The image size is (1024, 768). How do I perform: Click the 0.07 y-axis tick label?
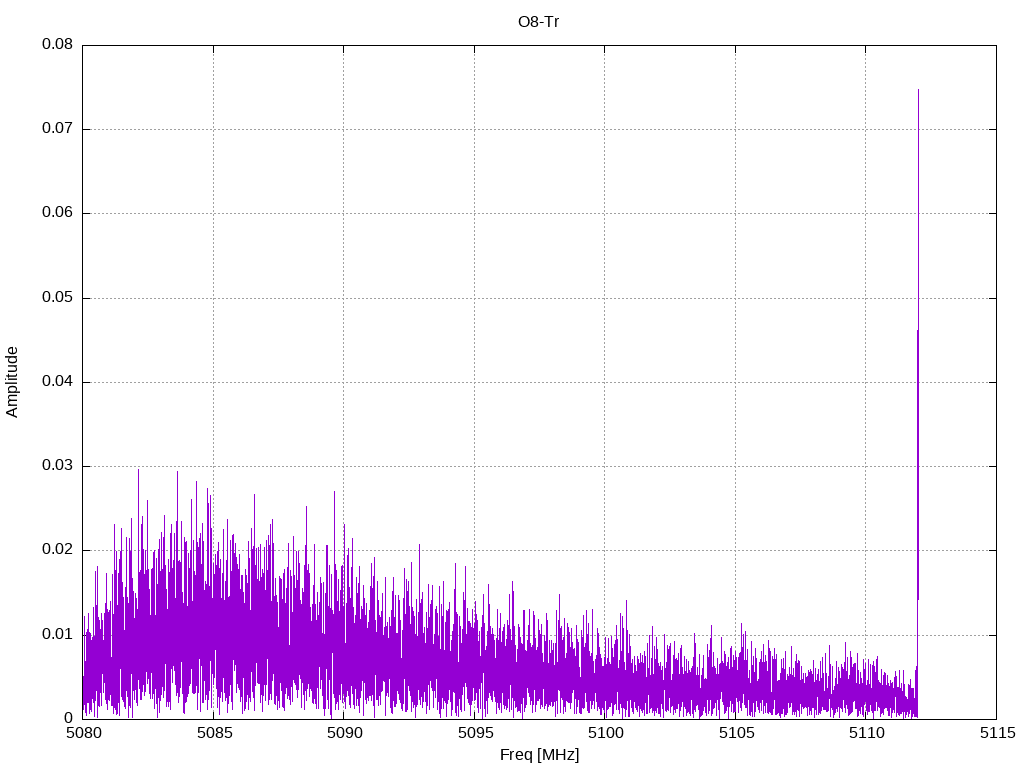coord(56,129)
